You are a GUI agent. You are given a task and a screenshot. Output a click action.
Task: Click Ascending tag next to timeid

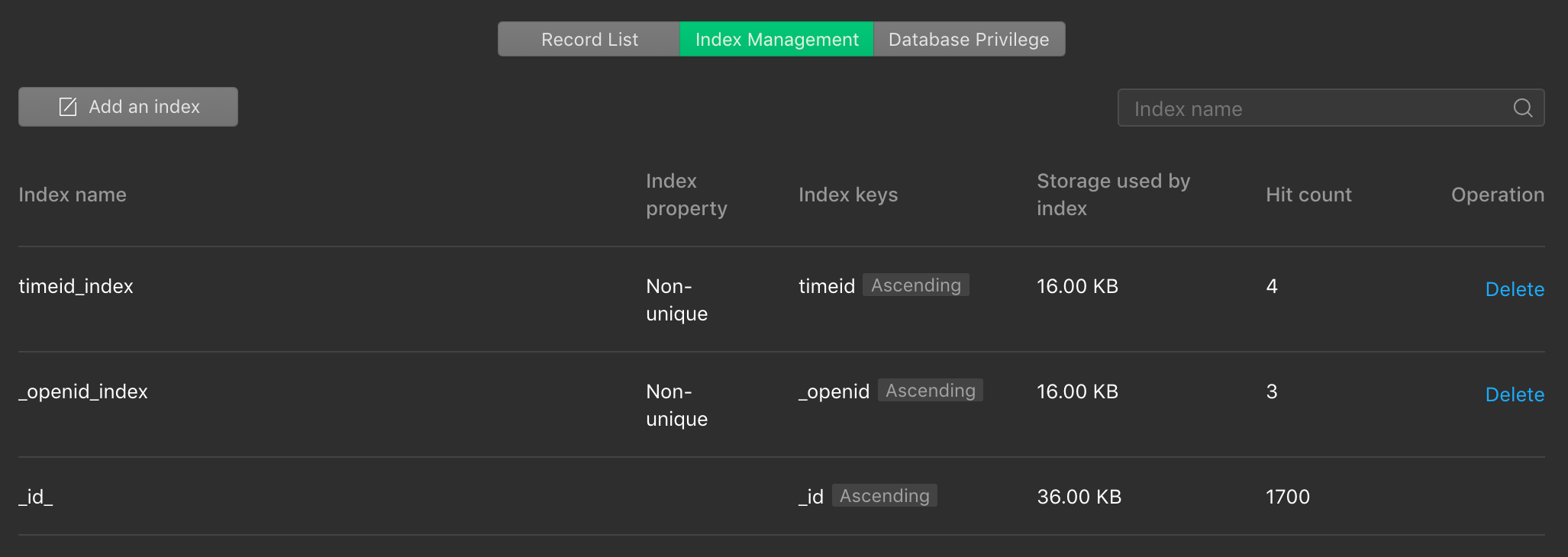pyautogui.click(x=915, y=285)
